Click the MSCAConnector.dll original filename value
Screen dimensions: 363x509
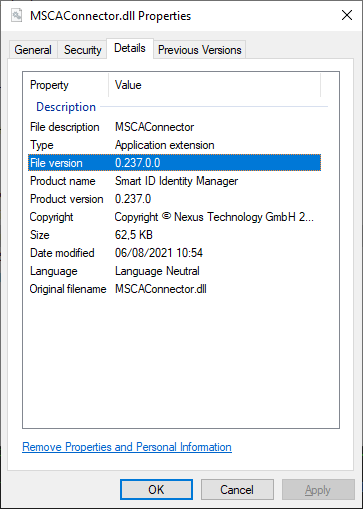(x=161, y=289)
